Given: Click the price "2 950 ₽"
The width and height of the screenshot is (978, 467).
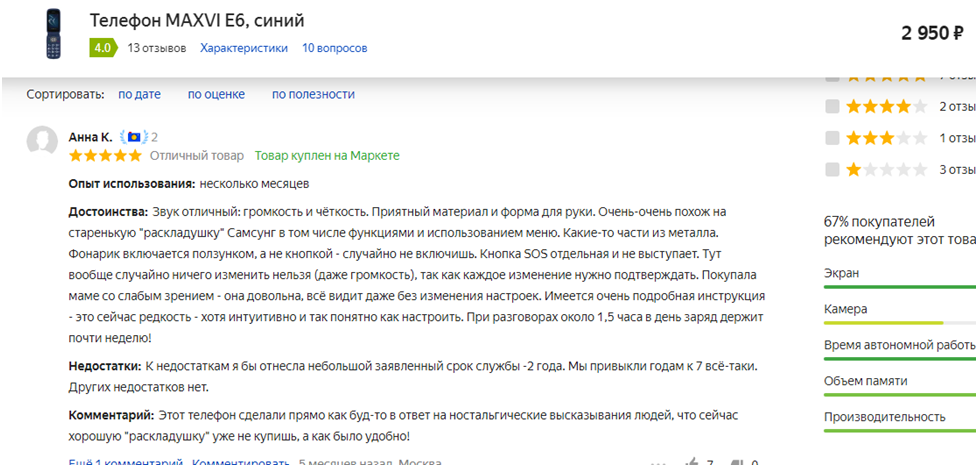Looking at the screenshot, I should pos(932,34).
